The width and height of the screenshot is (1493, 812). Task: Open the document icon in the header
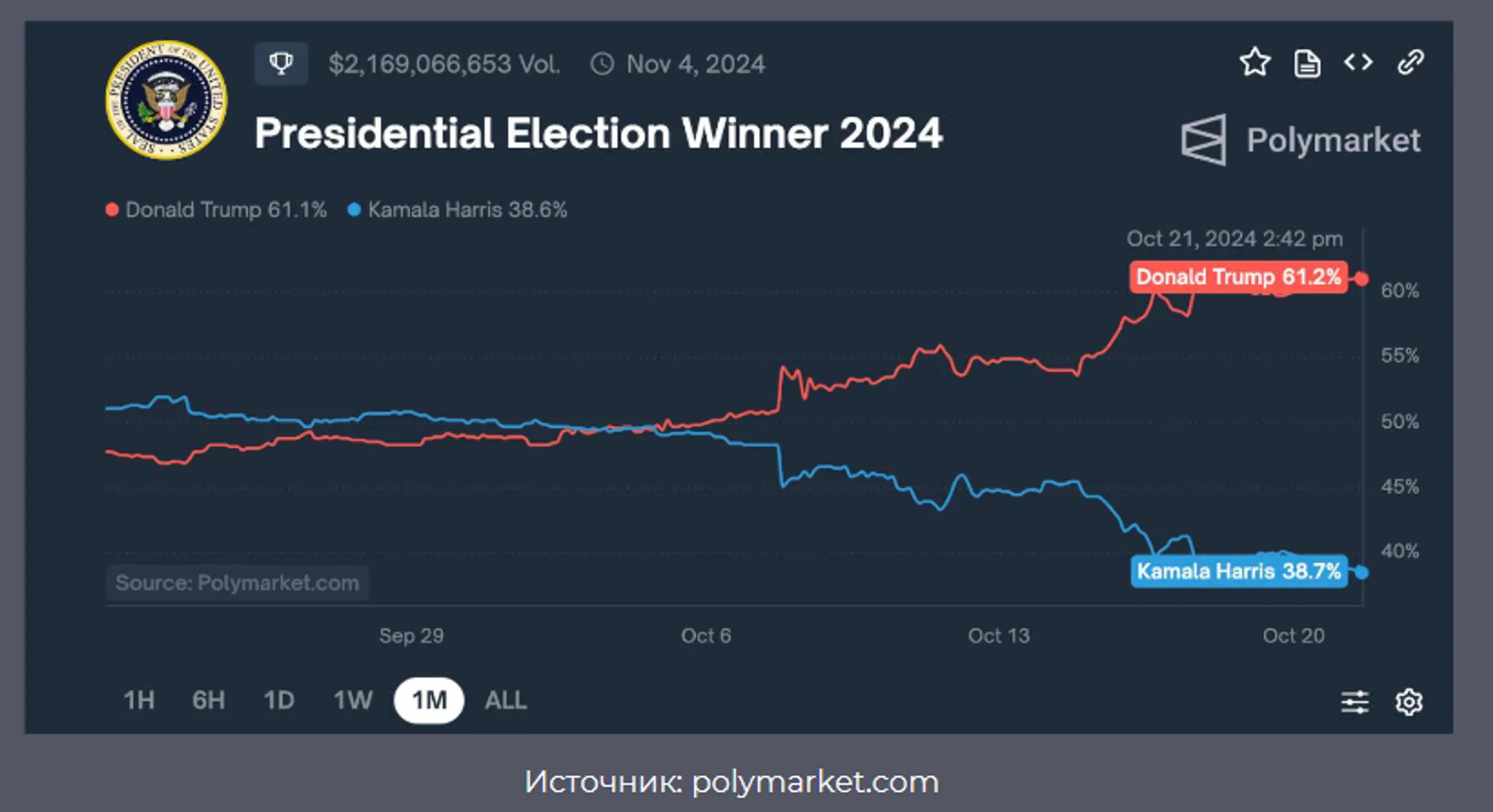(1306, 64)
